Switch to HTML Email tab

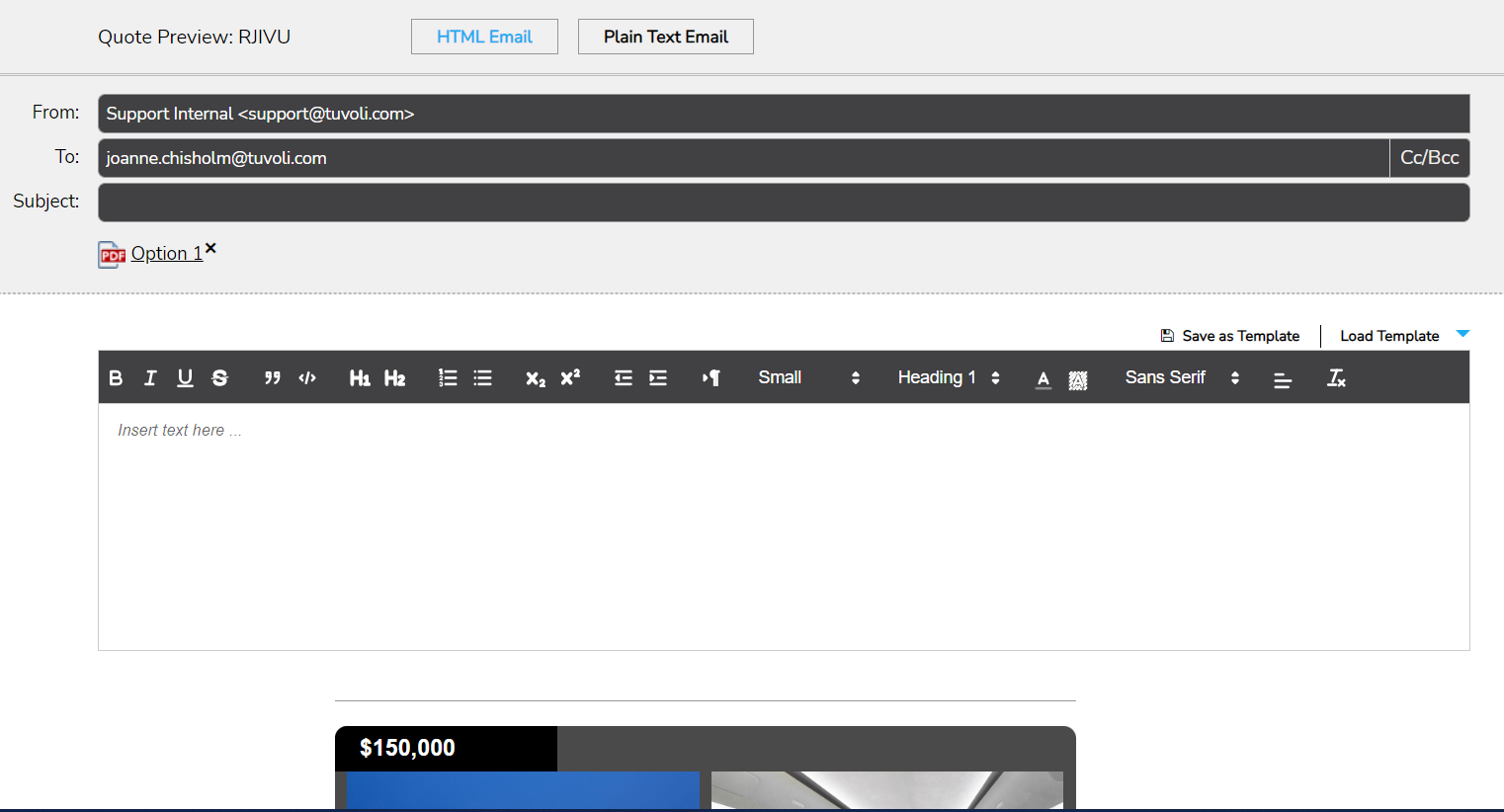pos(484,37)
